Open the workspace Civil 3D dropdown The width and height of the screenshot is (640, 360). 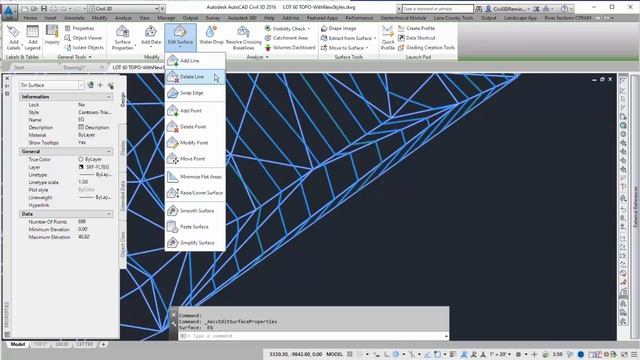pyautogui.click(x=124, y=8)
